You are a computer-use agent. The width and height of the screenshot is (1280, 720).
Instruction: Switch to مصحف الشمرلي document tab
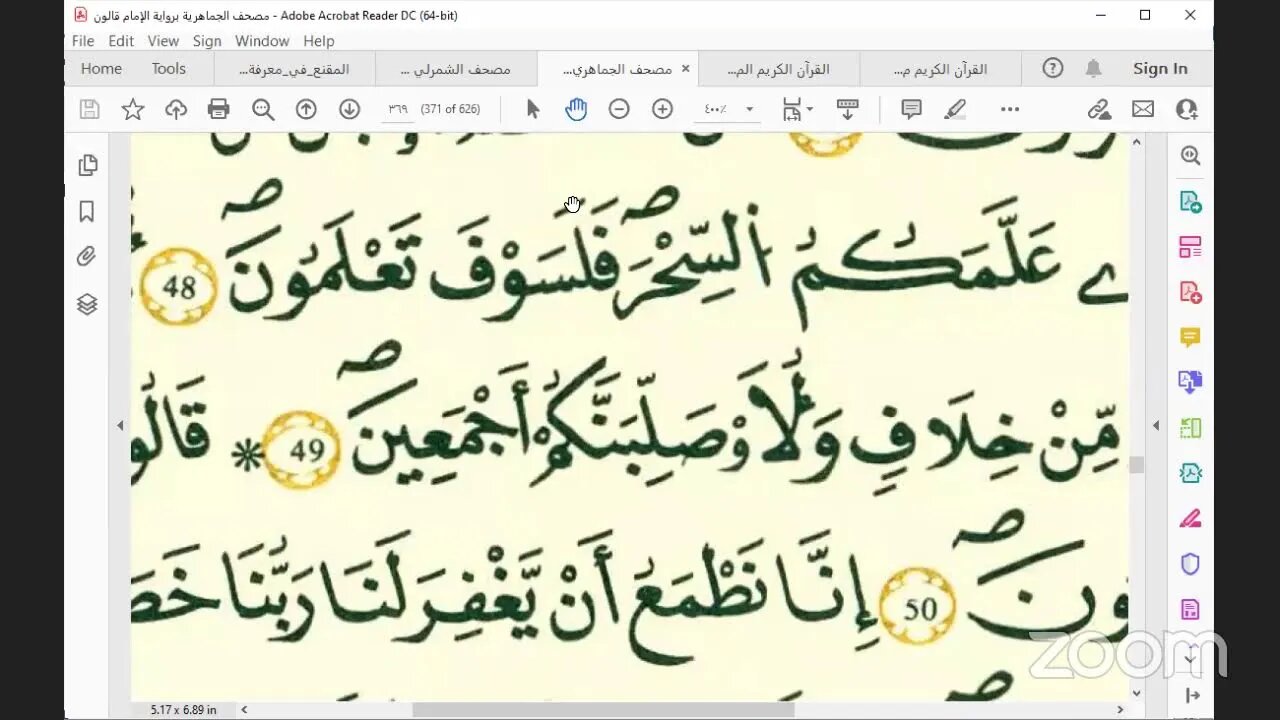pyautogui.click(x=456, y=69)
